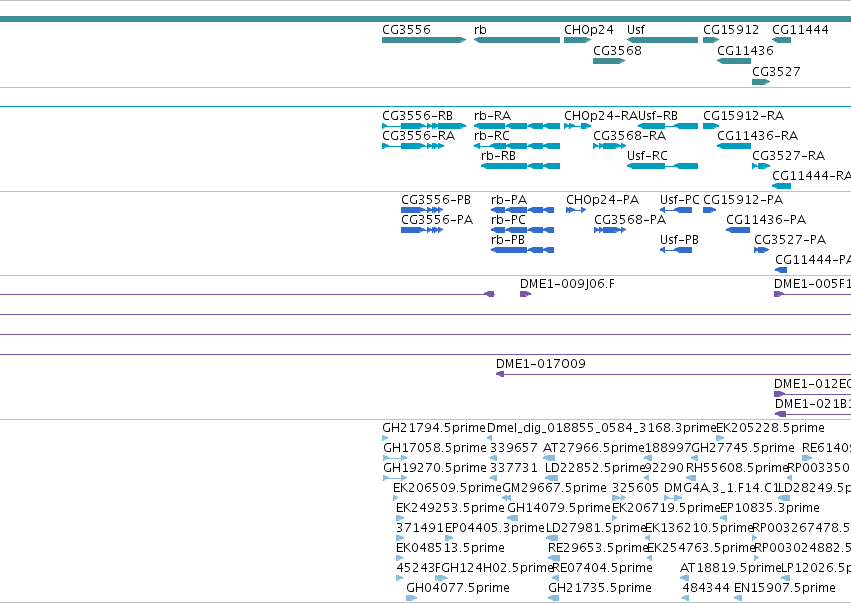Click the CHOp24 gene glyph
Screen dimensions: 851x603
(x=577, y=40)
